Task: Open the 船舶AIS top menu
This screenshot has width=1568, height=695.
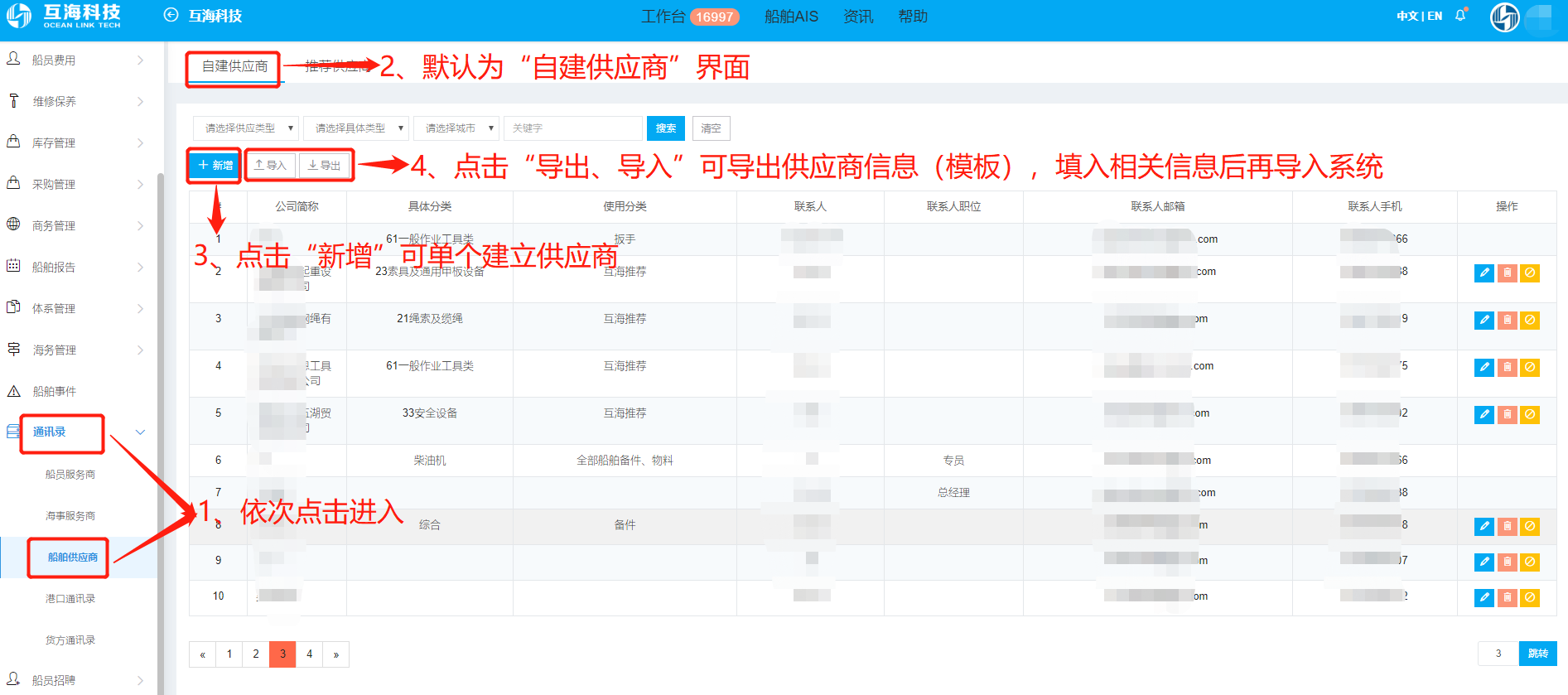Action: pyautogui.click(x=791, y=17)
